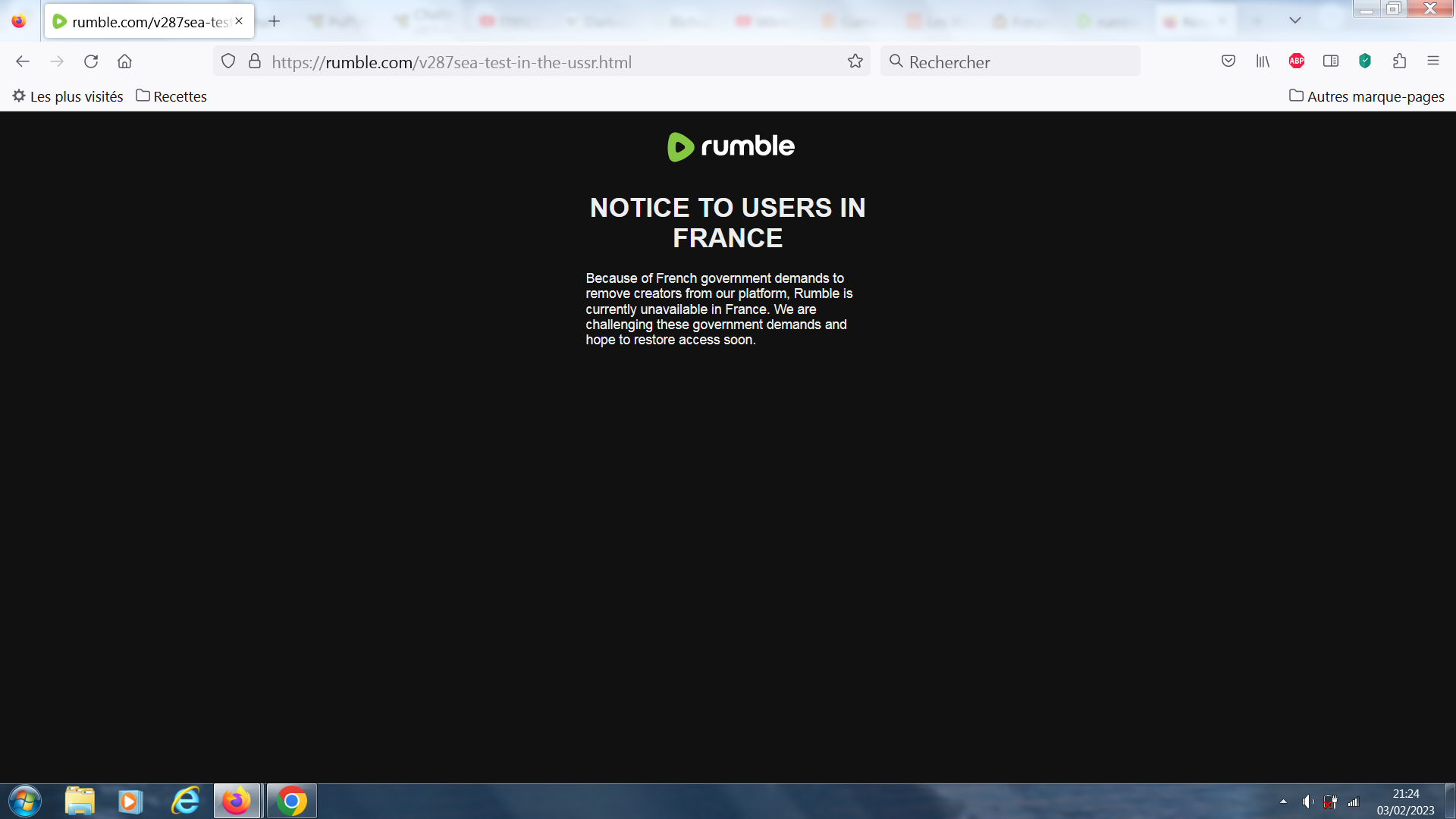Bookmark this page with the star icon
1456x819 pixels.
click(855, 61)
